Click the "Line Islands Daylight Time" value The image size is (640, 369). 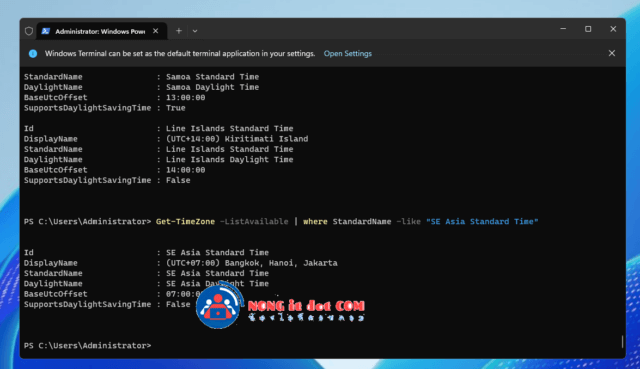[x=229, y=160]
